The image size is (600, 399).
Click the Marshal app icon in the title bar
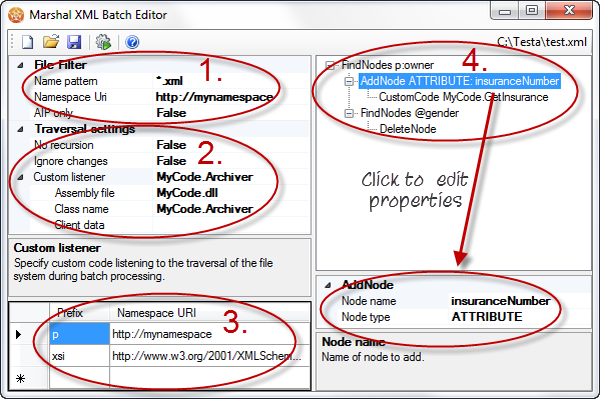click(16, 15)
